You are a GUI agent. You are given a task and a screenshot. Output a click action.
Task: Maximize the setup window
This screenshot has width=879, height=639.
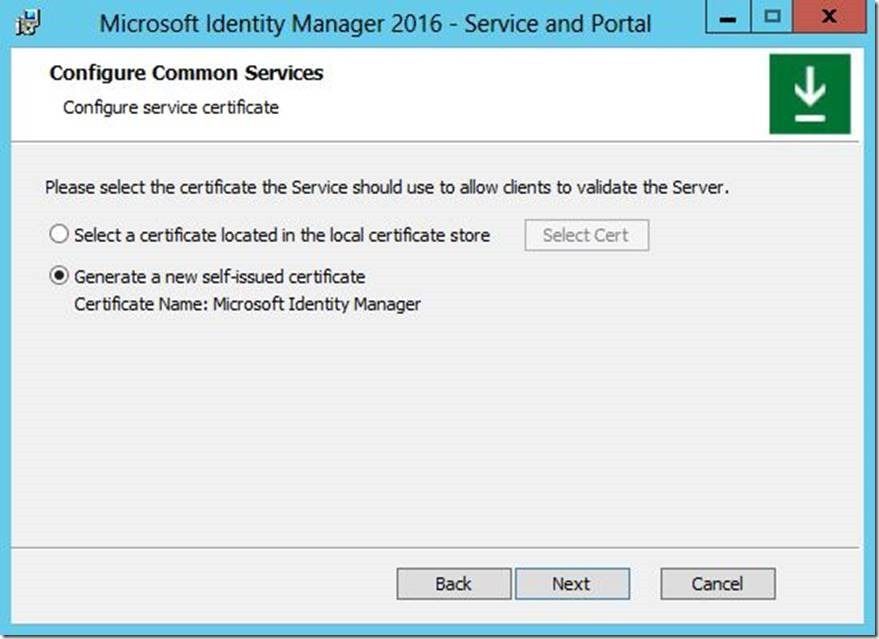point(772,17)
